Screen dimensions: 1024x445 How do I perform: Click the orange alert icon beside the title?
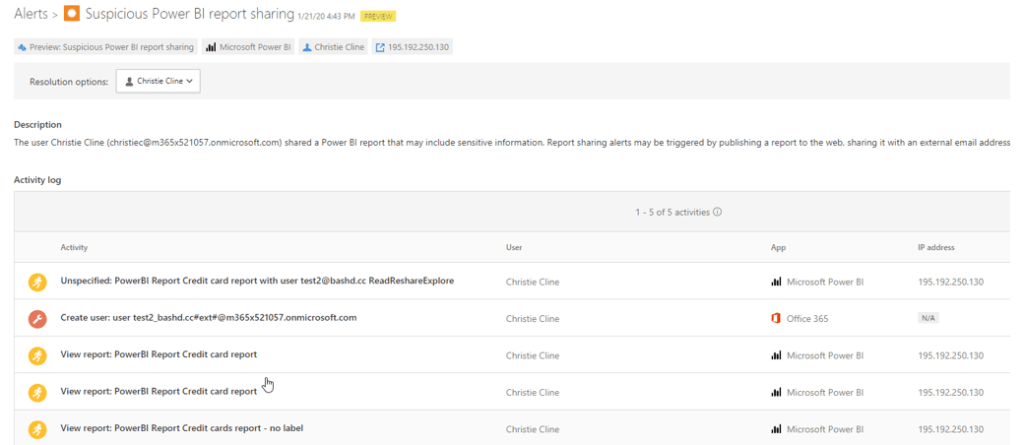coord(71,14)
